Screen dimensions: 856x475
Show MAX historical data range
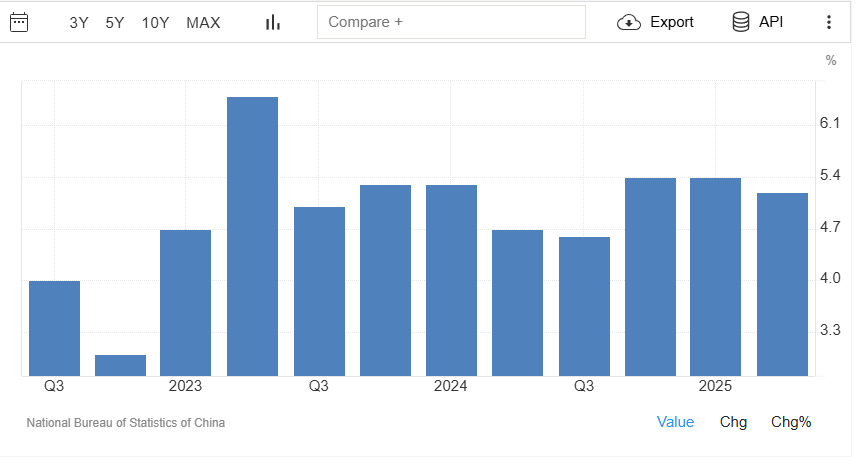click(x=203, y=22)
